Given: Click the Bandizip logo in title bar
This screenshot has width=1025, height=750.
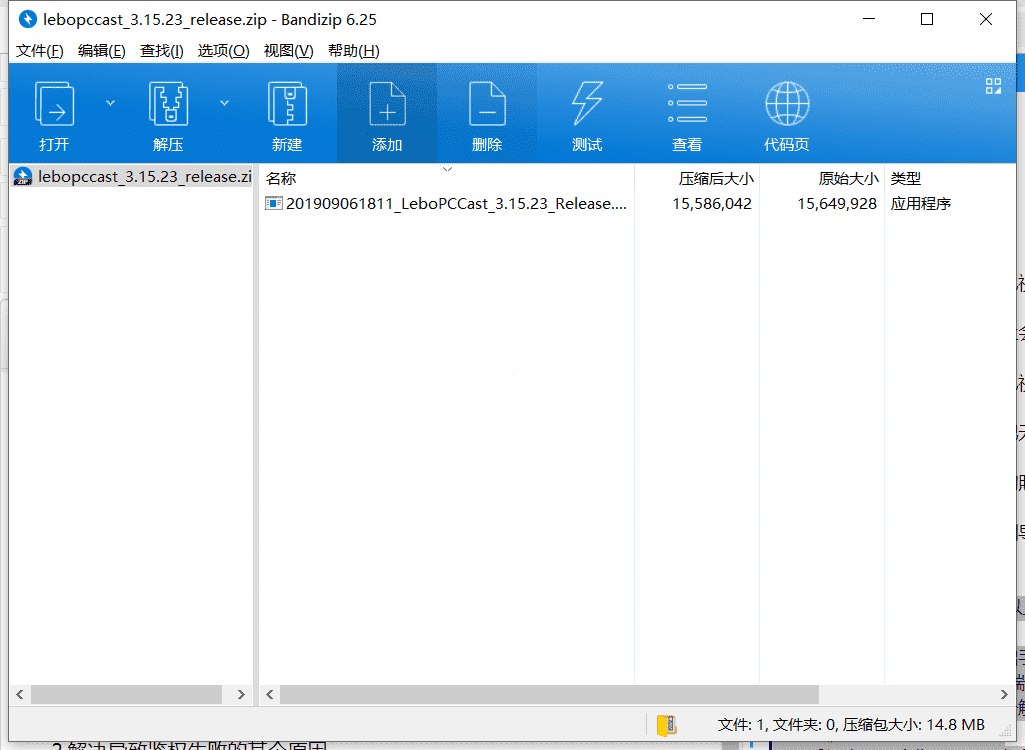Looking at the screenshot, I should pos(27,20).
